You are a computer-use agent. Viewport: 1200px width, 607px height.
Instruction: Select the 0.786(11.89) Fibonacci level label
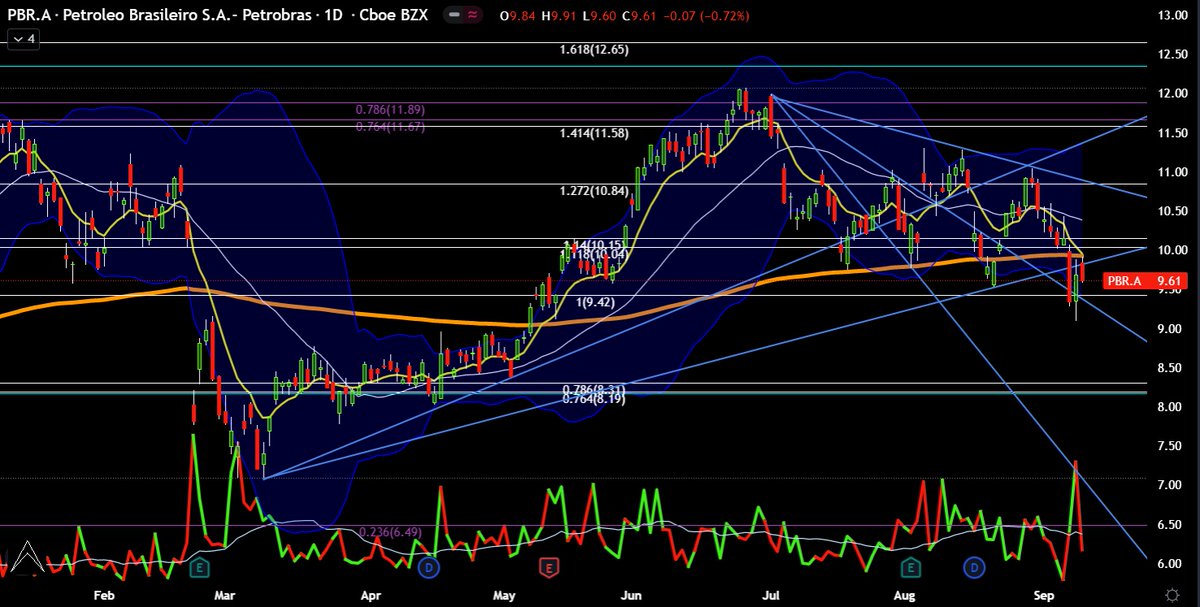click(390, 110)
